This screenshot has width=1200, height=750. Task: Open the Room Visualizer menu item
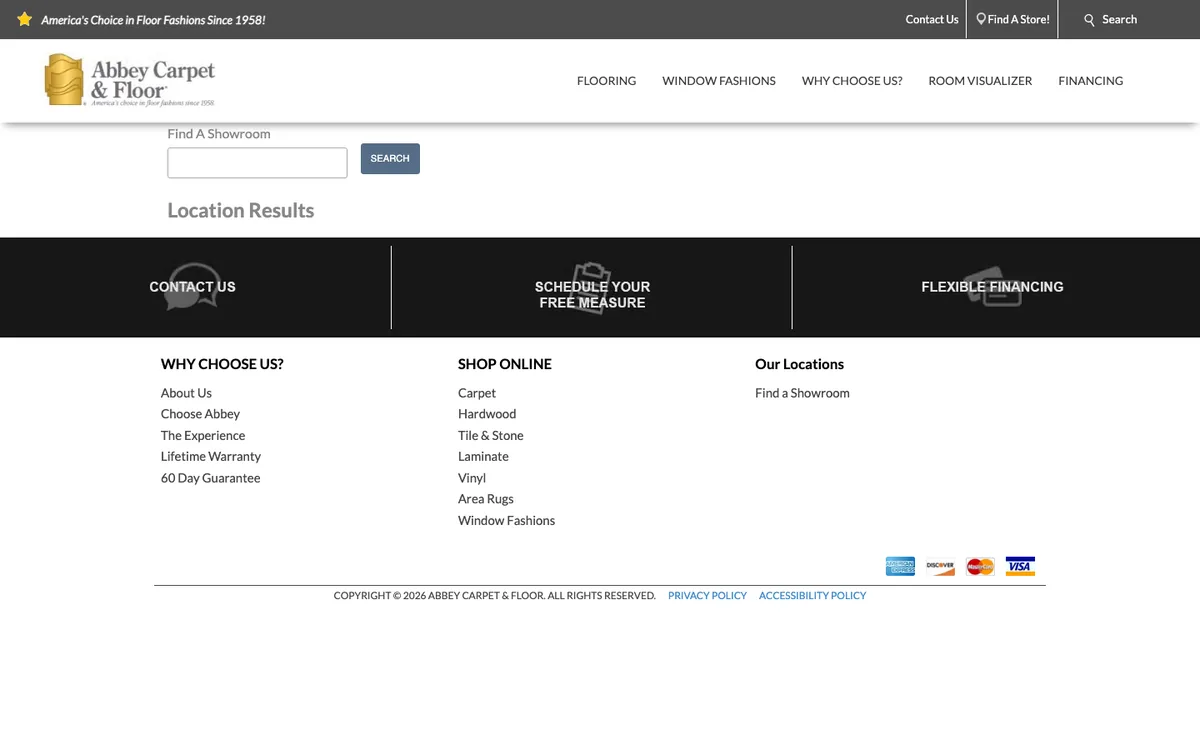[x=980, y=81]
